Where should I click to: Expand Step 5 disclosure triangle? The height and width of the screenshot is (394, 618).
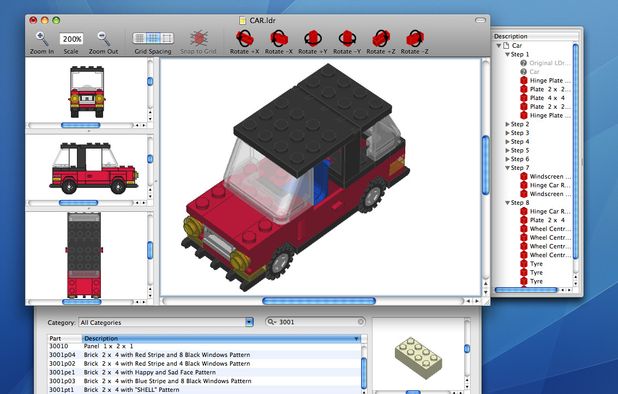pyautogui.click(x=508, y=150)
